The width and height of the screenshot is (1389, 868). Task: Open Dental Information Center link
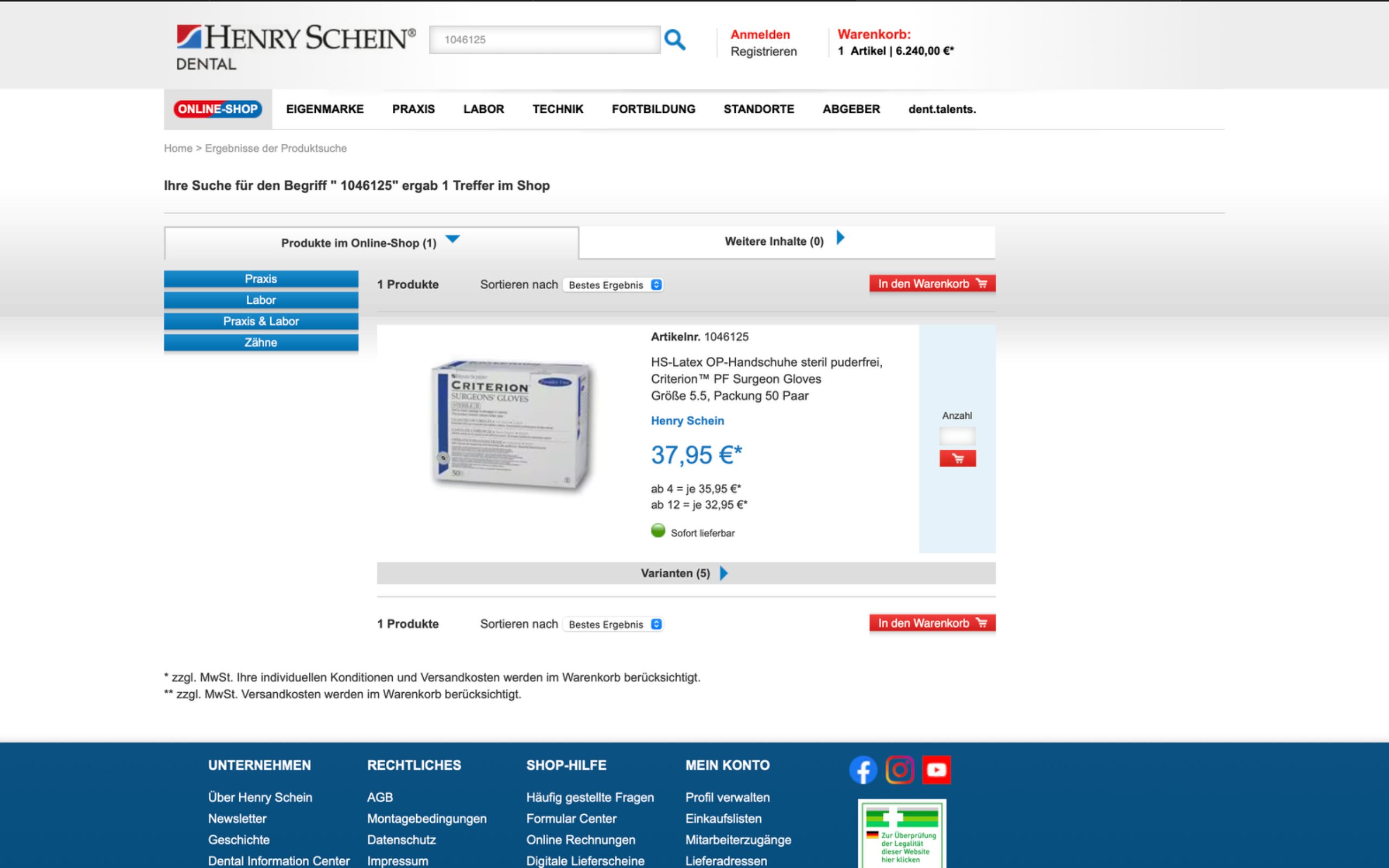pyautogui.click(x=279, y=860)
